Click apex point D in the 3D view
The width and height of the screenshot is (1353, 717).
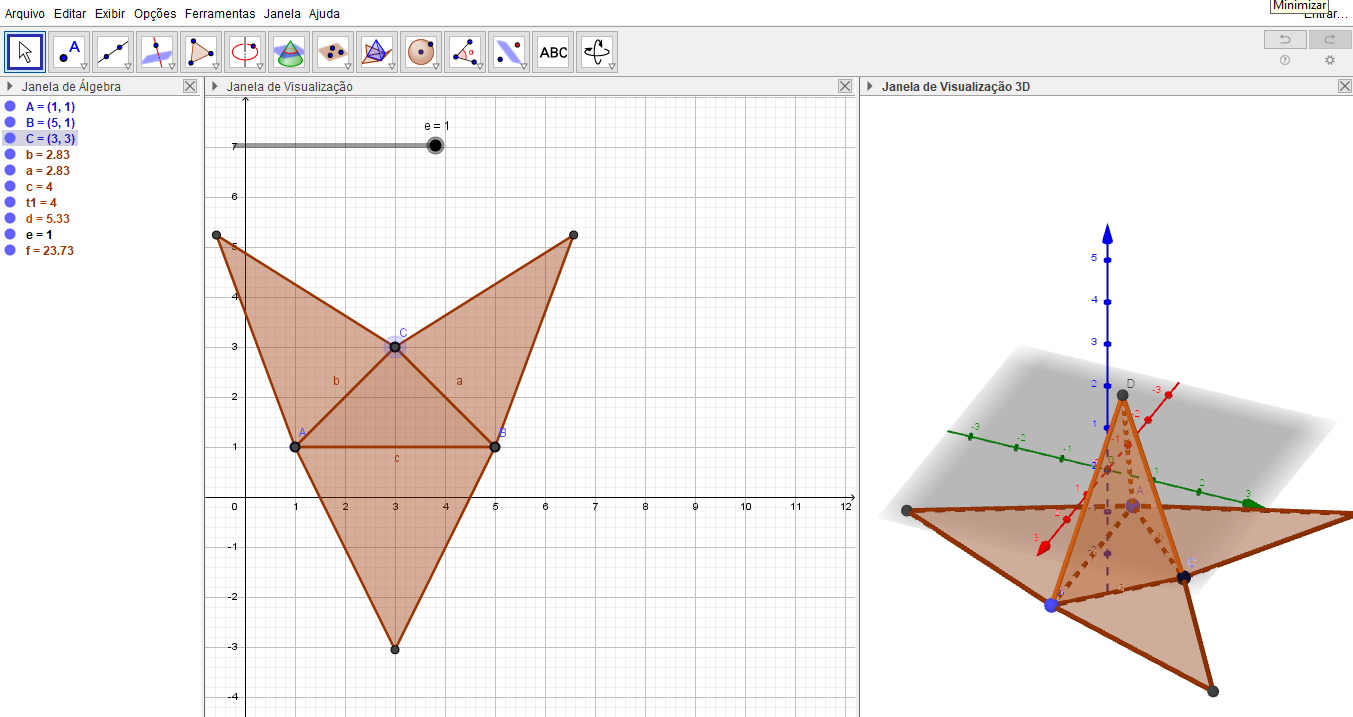point(1123,395)
